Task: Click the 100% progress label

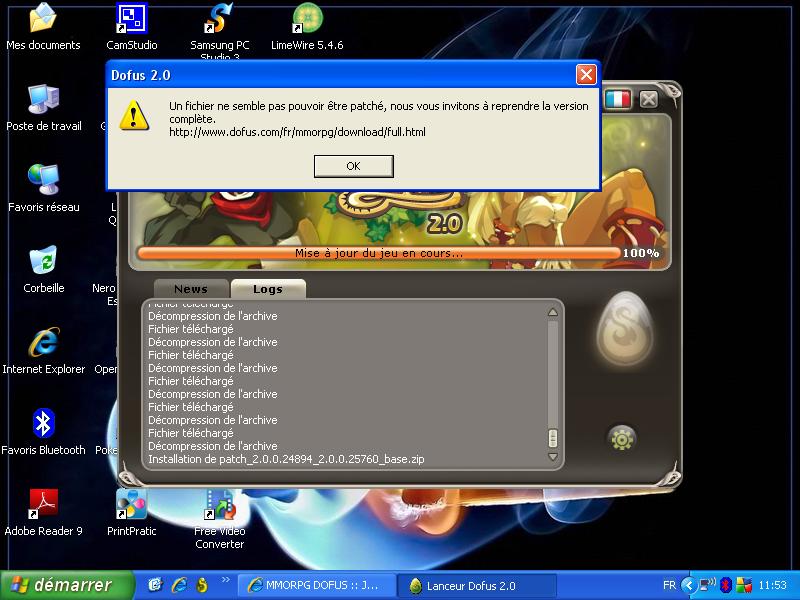Action: [641, 253]
